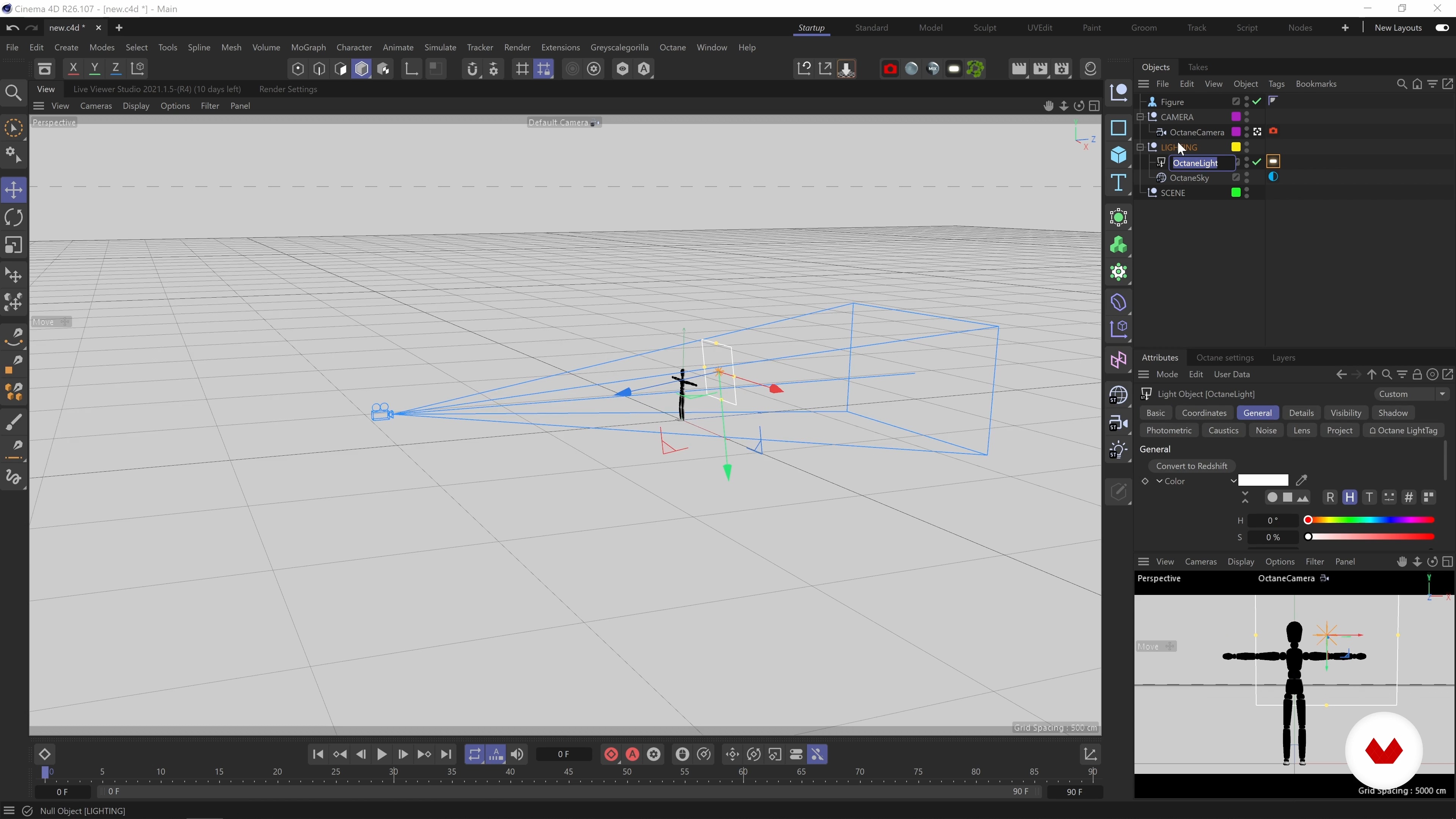This screenshot has height=819, width=1456.
Task: Open Render Settings viewport tab
Action: tap(288, 89)
